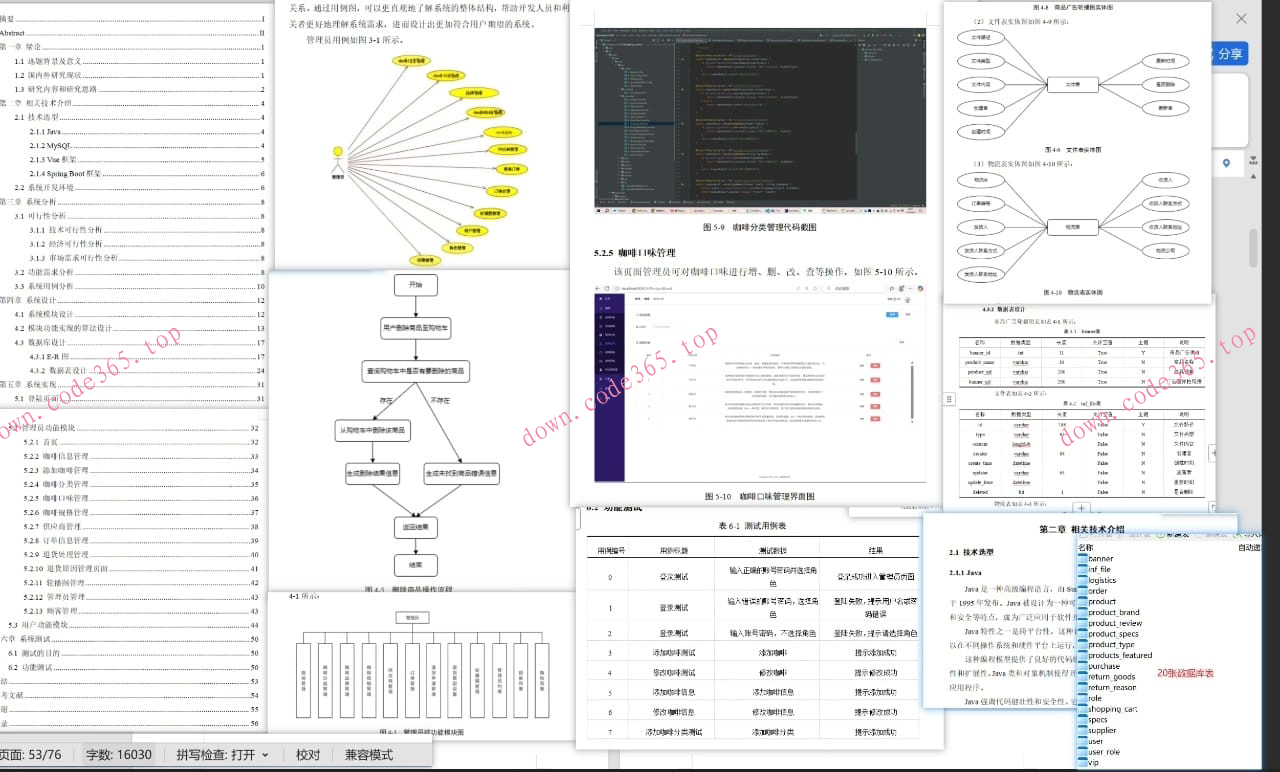Open contents entry 5.2.4 咖啡分类管理
1280x772 pixels.
(x=140, y=485)
